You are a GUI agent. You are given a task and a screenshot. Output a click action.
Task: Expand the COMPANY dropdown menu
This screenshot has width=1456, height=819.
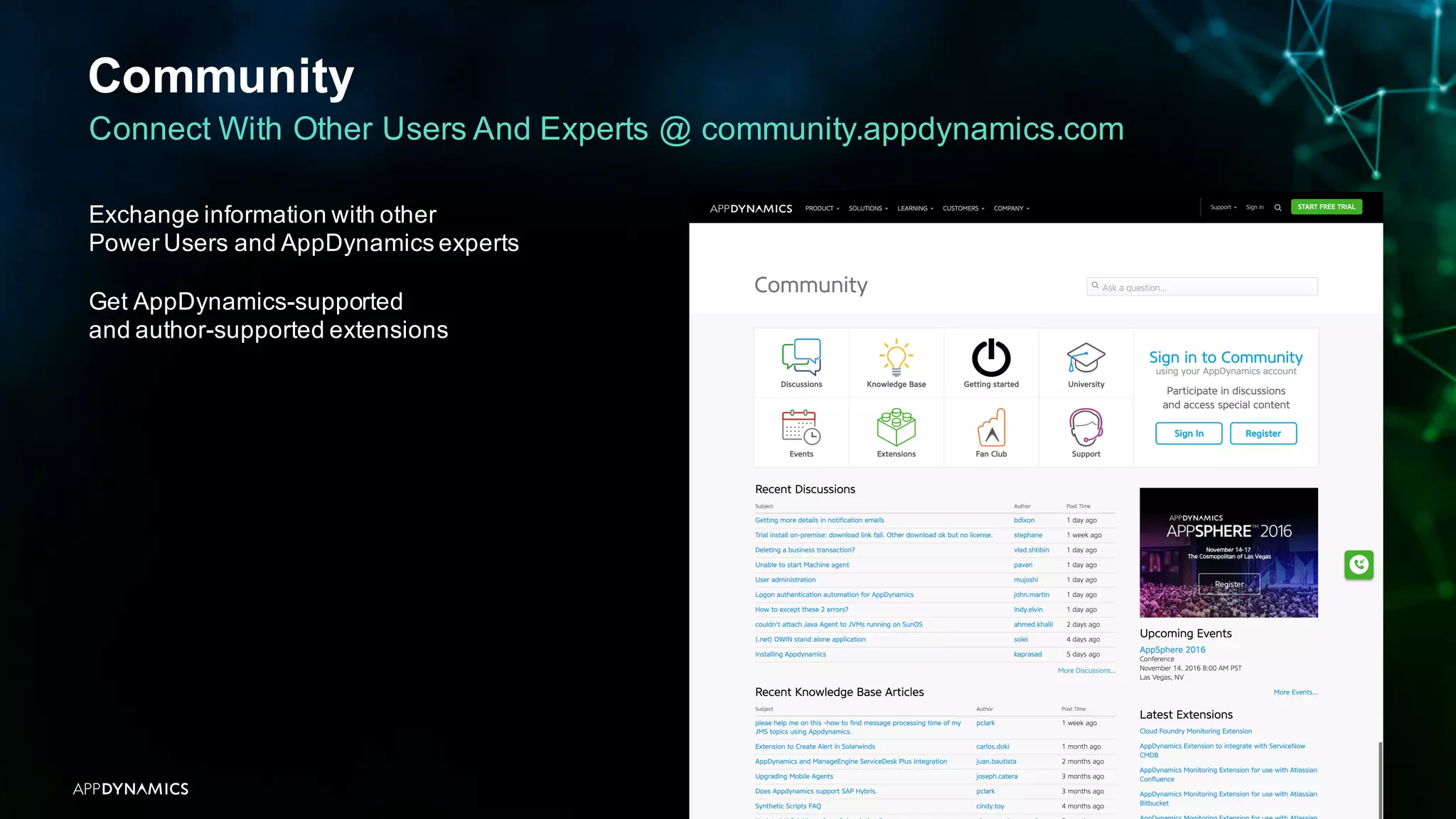1012,208
